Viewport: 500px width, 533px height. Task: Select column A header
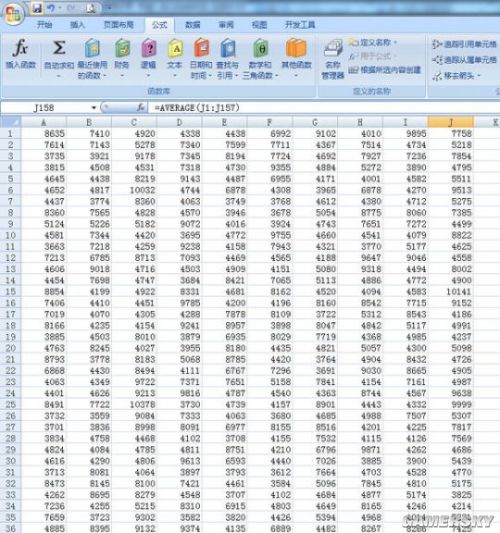pyautogui.click(x=44, y=122)
